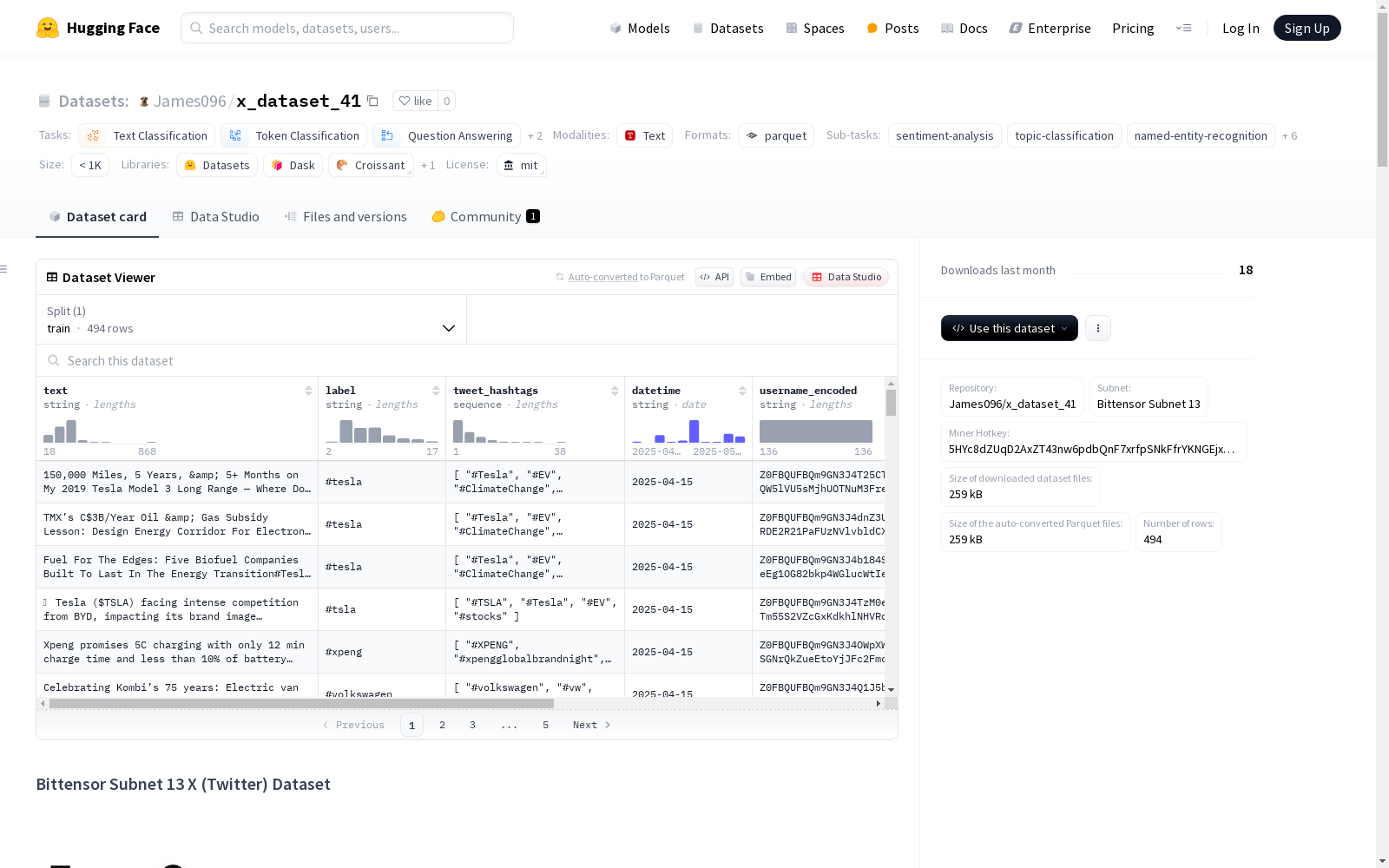Switch to Files and versions tab
Viewport: 1389px width, 868px height.
pos(346,217)
